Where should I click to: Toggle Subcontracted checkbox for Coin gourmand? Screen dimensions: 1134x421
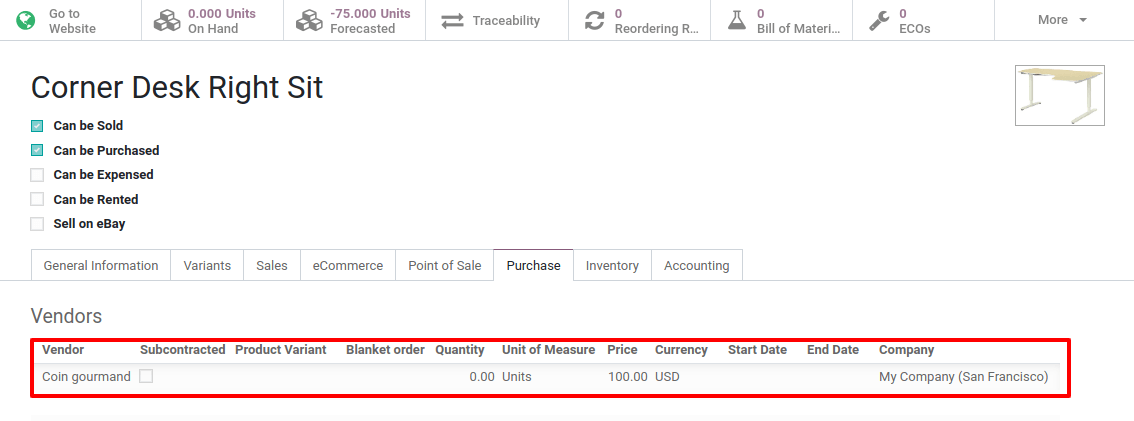tap(146, 377)
